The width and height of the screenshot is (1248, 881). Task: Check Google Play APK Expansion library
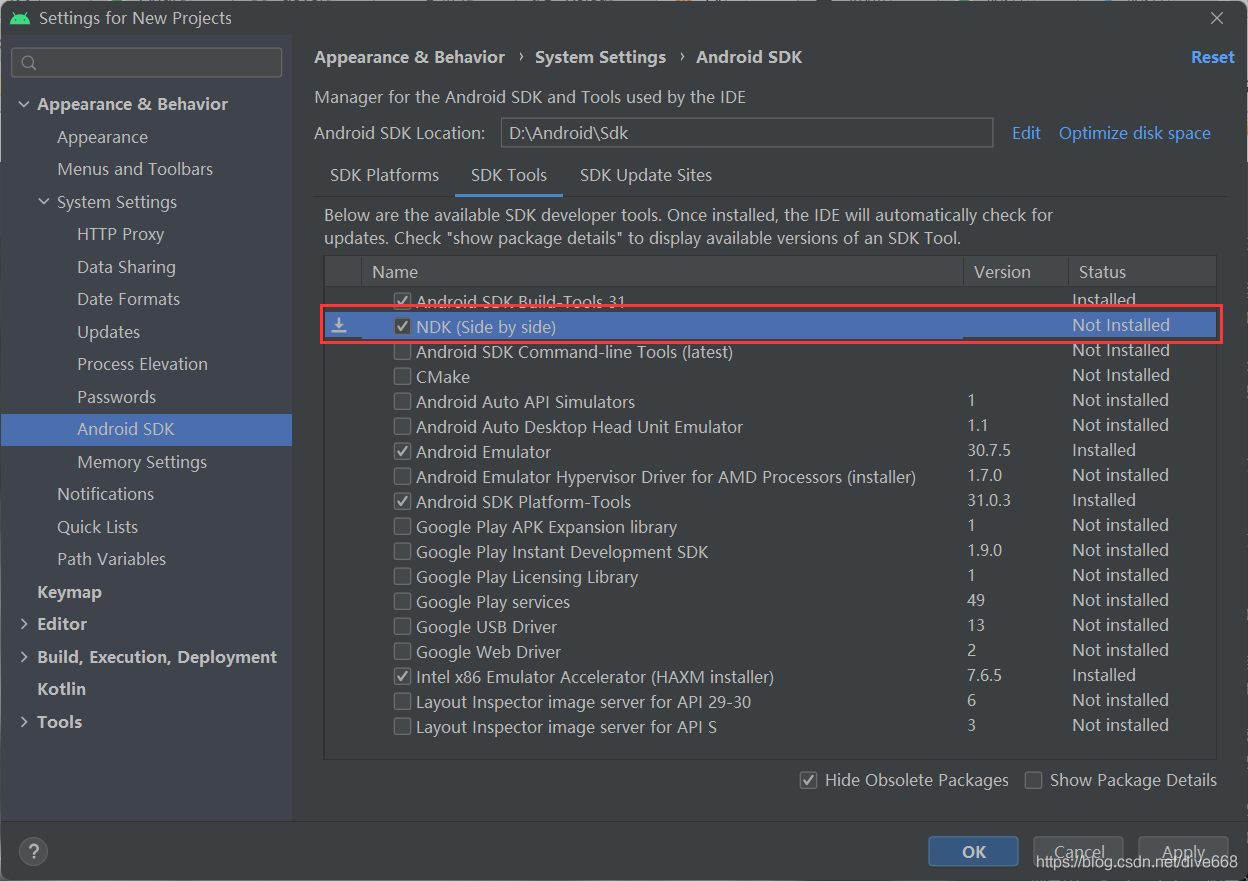[402, 527]
